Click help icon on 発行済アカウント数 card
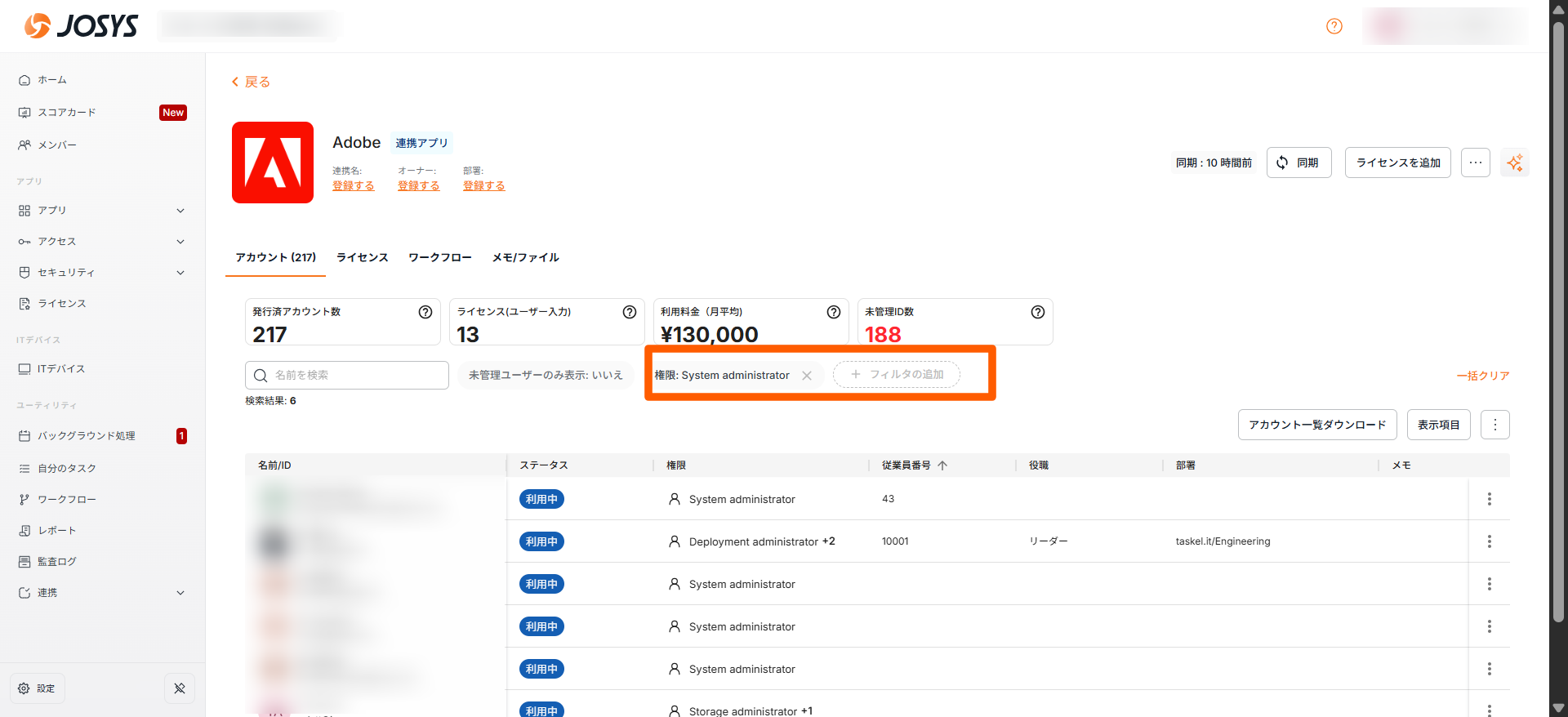The image size is (1568, 717). click(425, 312)
